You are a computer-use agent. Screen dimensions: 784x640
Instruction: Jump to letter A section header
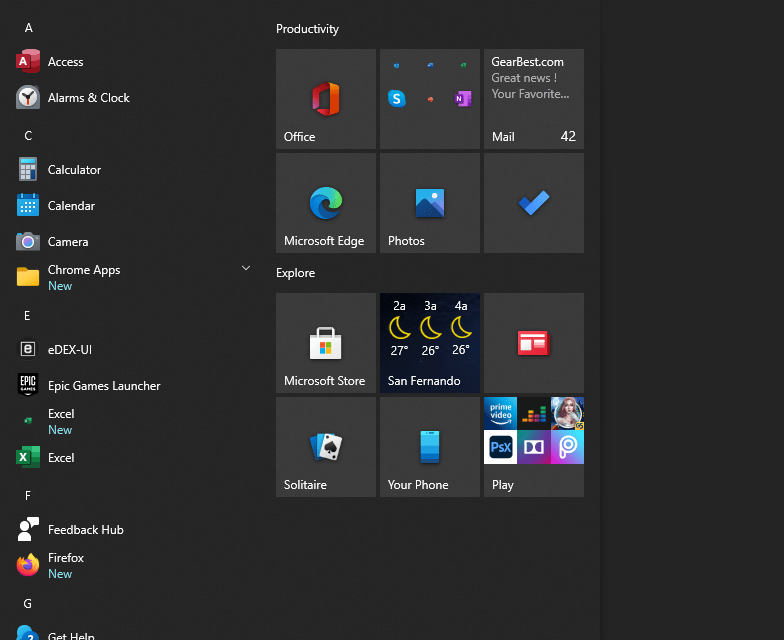(28, 28)
